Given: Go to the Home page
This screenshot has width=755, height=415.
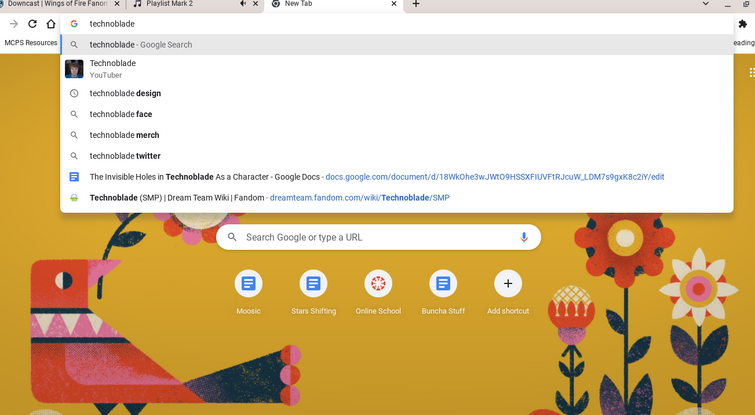Looking at the screenshot, I should (51, 24).
